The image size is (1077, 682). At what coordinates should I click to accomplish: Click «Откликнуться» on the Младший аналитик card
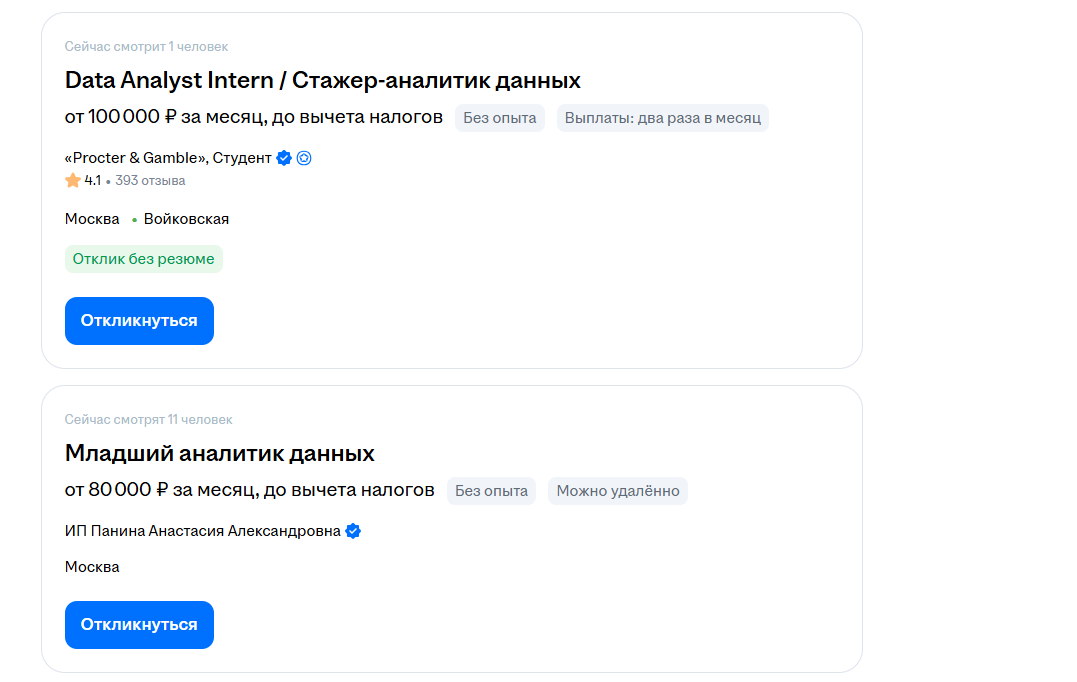[x=139, y=624]
